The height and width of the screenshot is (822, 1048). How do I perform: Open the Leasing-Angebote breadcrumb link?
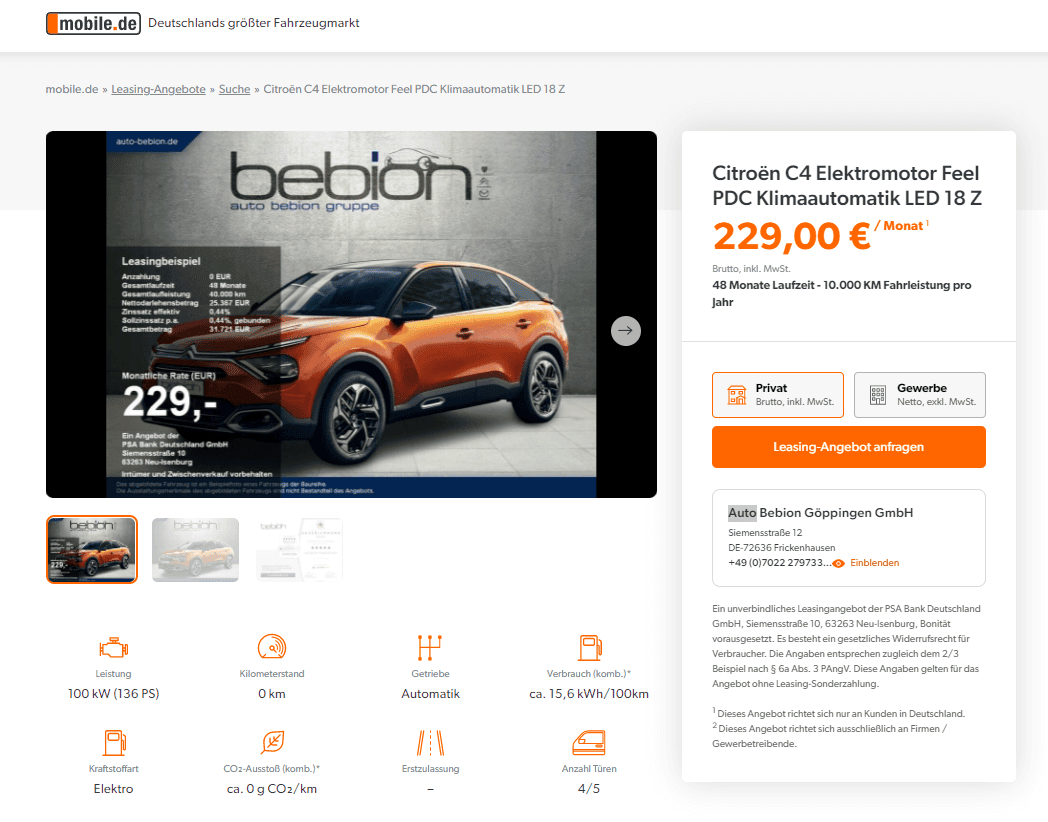158,89
